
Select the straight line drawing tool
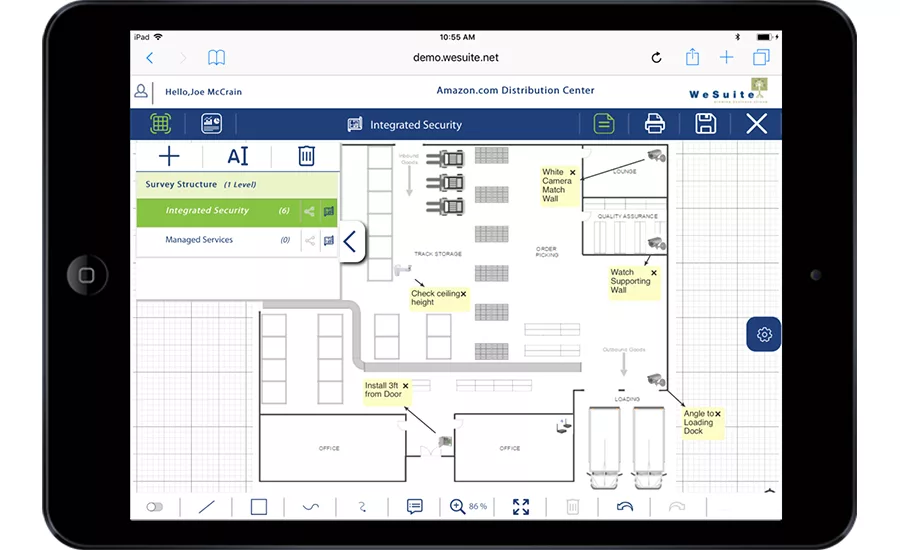(207, 507)
